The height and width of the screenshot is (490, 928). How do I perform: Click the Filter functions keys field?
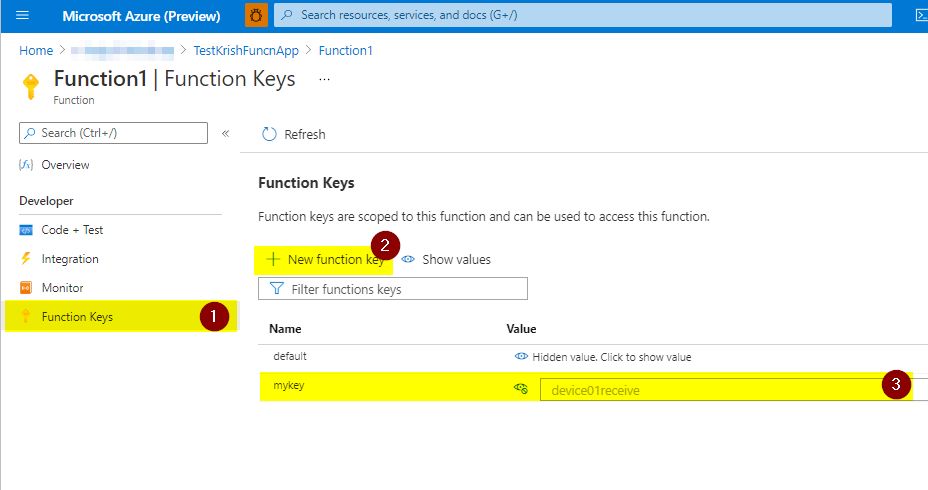coord(393,289)
